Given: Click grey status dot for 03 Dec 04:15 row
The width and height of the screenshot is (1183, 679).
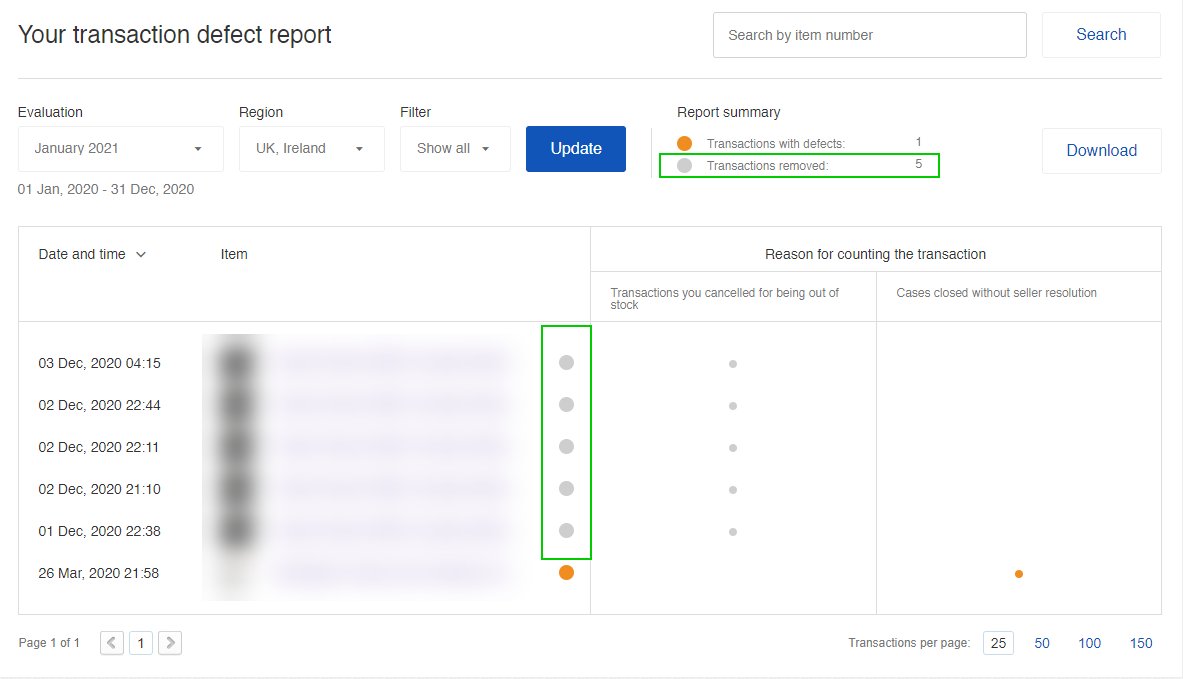Looking at the screenshot, I should pos(566,363).
